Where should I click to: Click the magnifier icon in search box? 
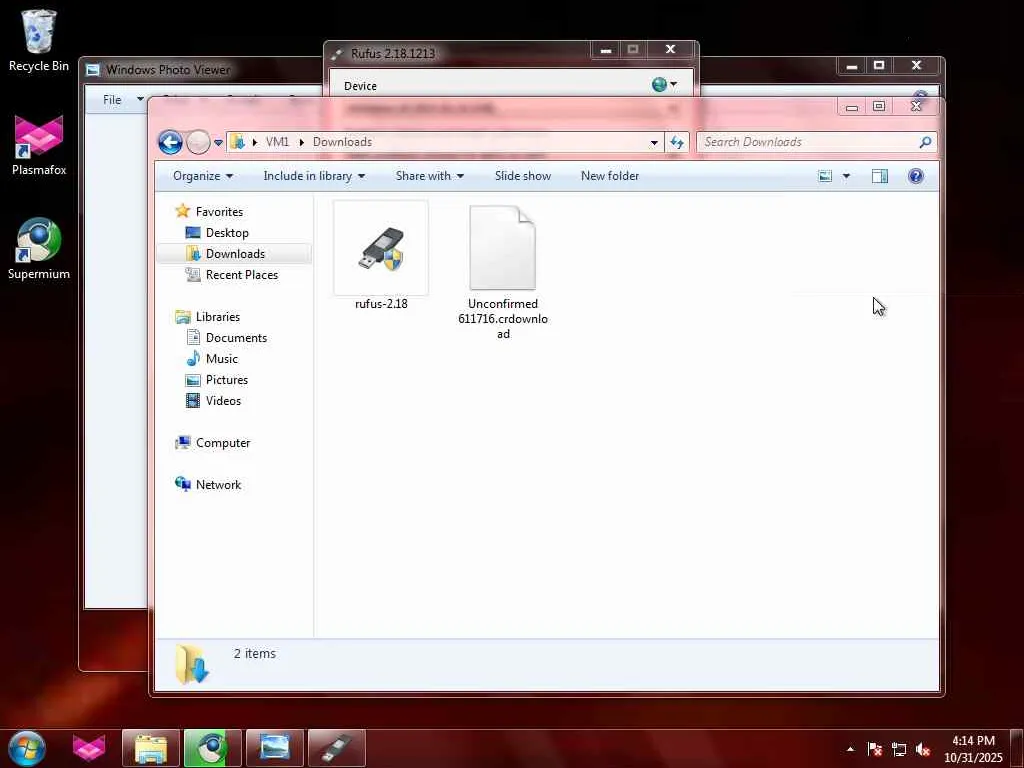[925, 142]
